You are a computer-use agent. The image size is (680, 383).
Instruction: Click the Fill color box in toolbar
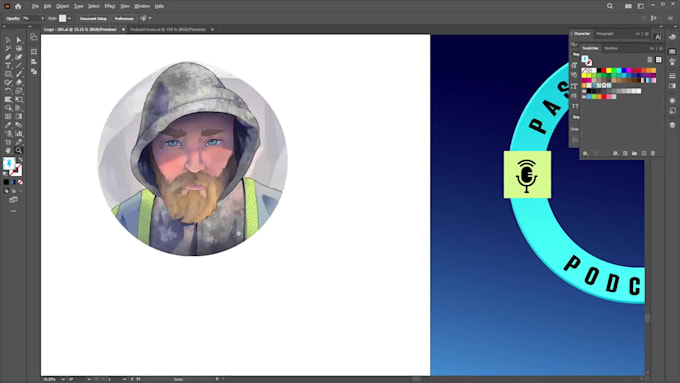pyautogui.click(x=9, y=164)
